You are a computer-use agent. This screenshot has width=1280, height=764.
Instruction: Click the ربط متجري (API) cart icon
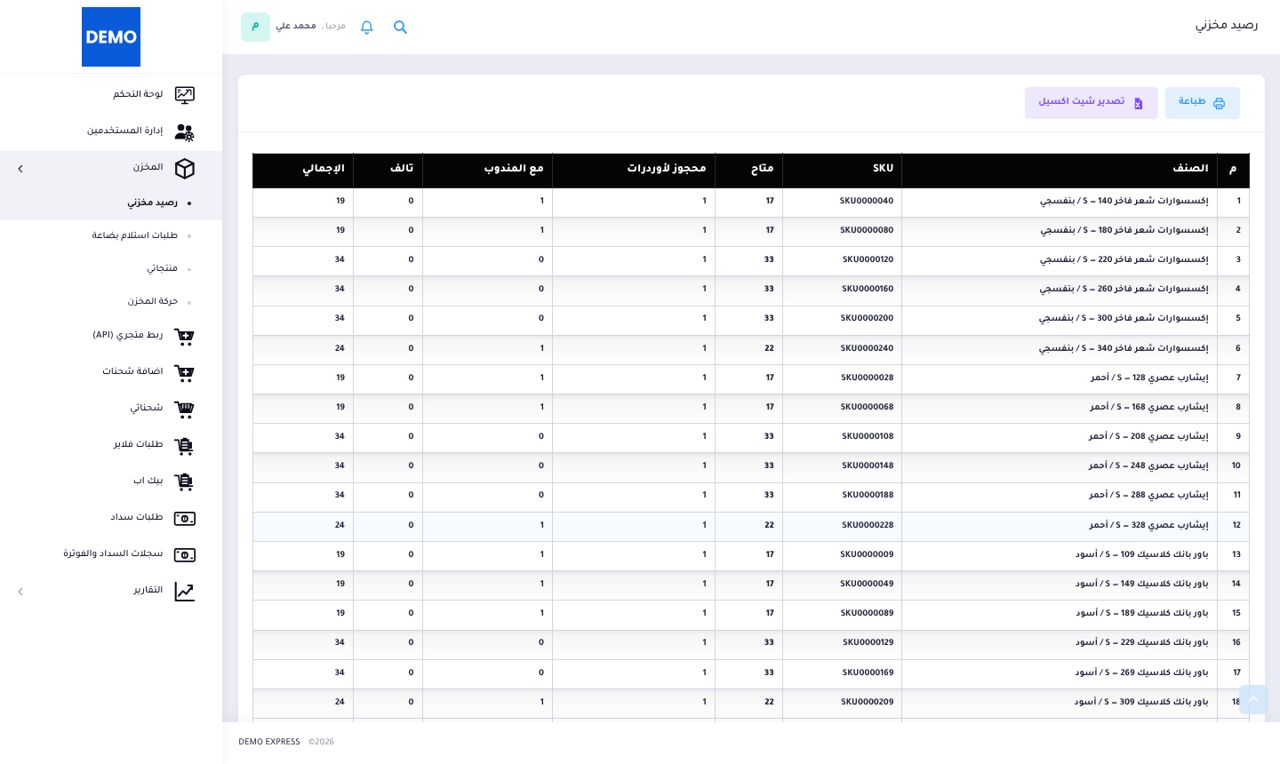184,337
